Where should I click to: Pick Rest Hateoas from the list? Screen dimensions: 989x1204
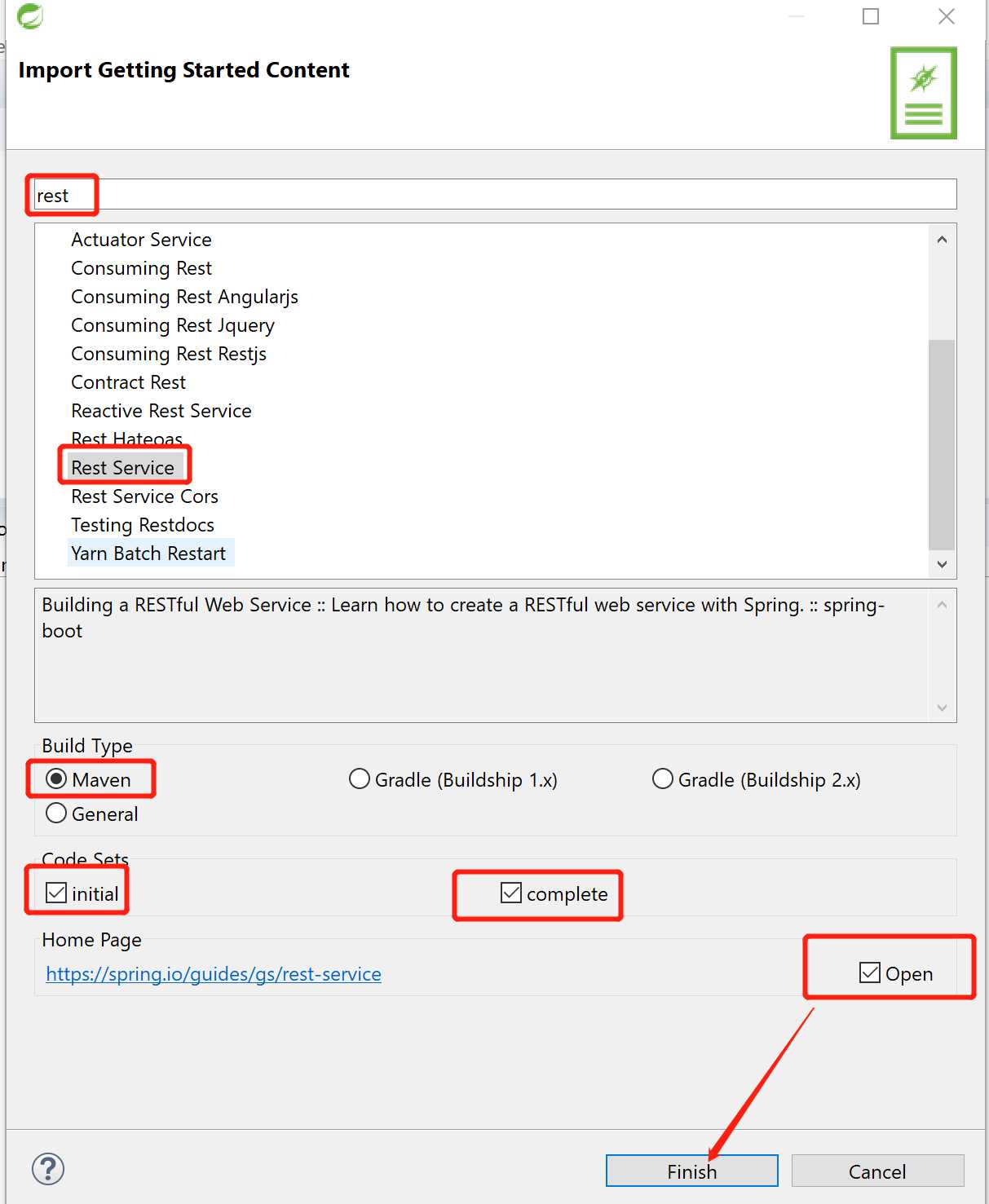[x=126, y=439]
